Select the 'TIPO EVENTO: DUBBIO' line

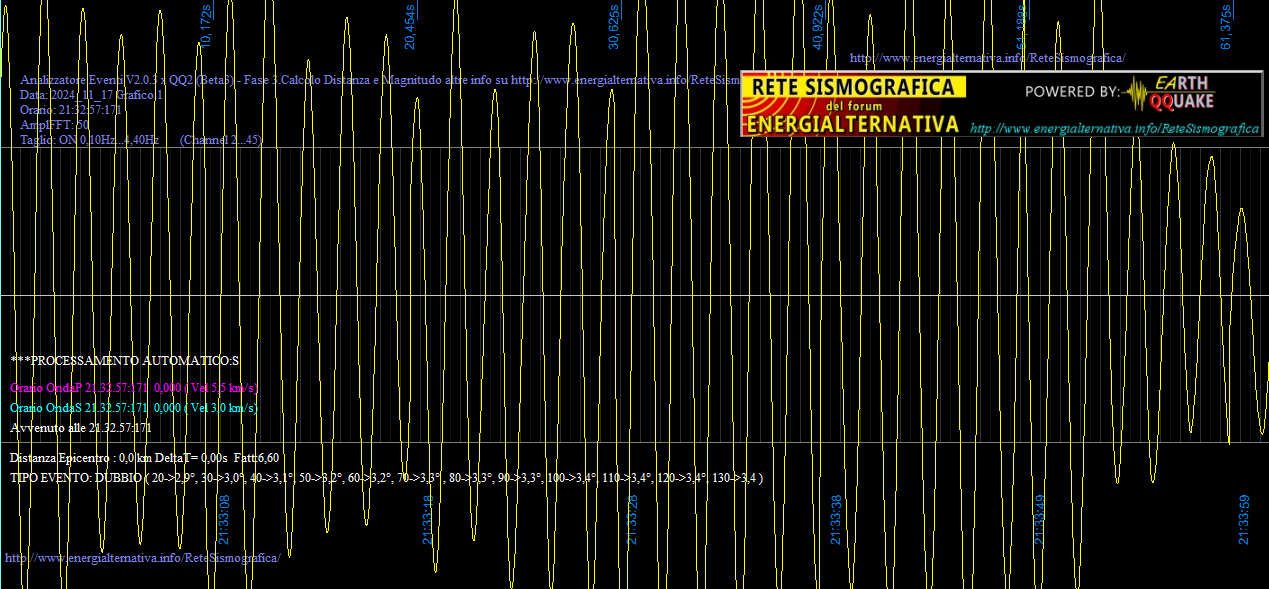[x=387, y=477]
